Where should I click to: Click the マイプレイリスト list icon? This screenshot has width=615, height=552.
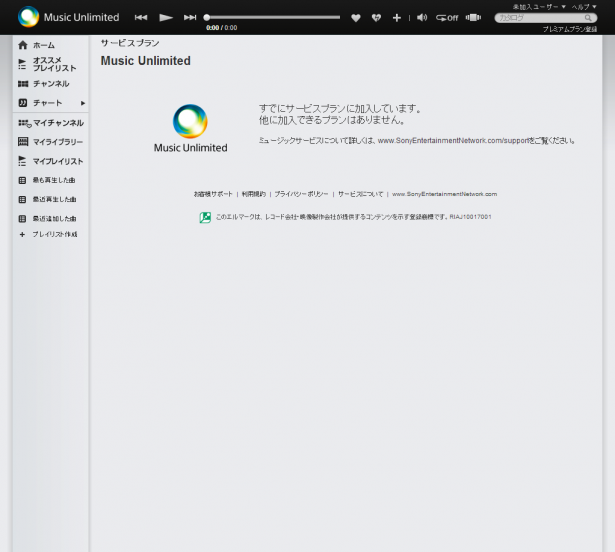pos(22,161)
